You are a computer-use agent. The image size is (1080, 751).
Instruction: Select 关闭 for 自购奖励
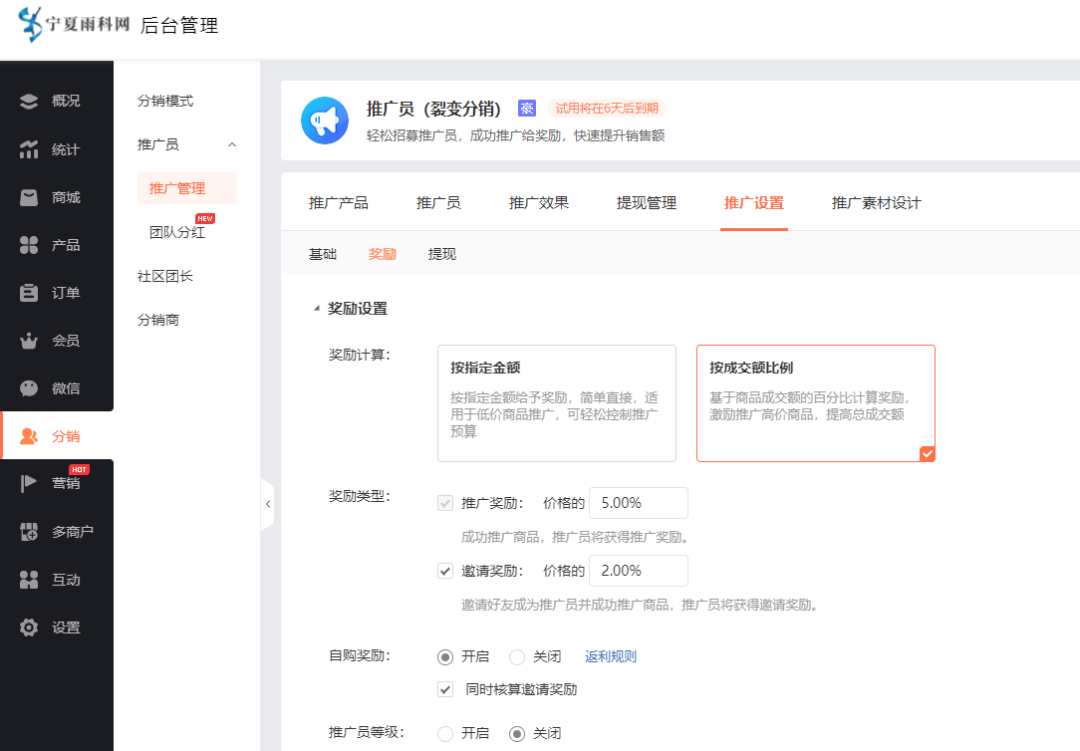pyautogui.click(x=517, y=657)
